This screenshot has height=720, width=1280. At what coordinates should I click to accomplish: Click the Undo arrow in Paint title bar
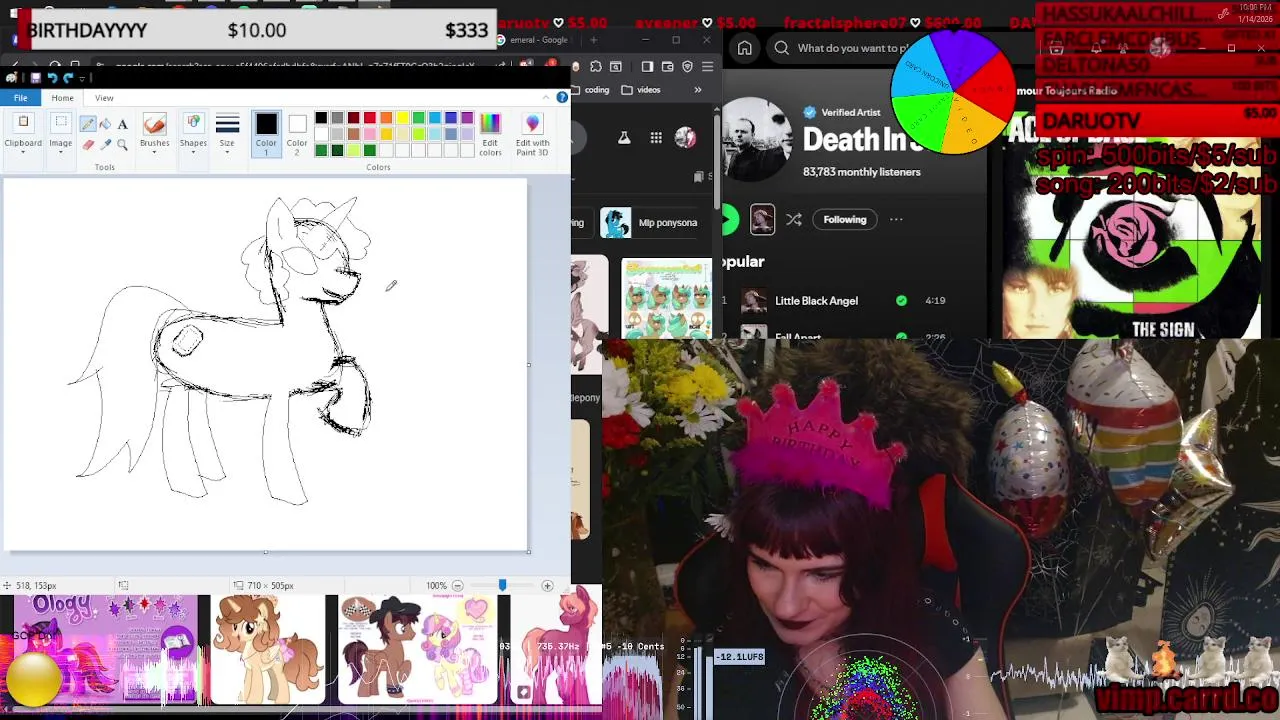tap(52, 78)
